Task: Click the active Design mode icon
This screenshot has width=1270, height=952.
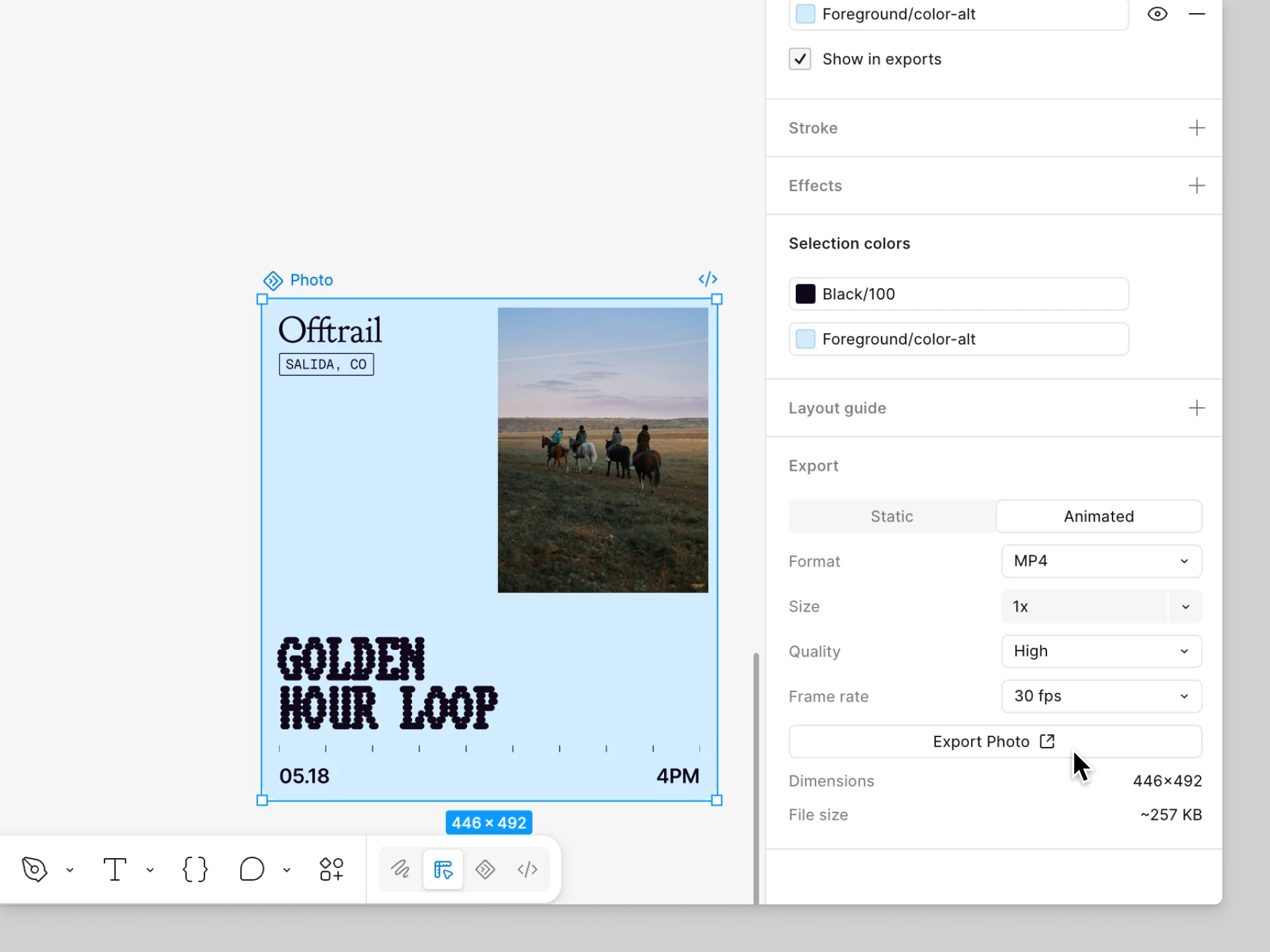Action: [x=443, y=869]
